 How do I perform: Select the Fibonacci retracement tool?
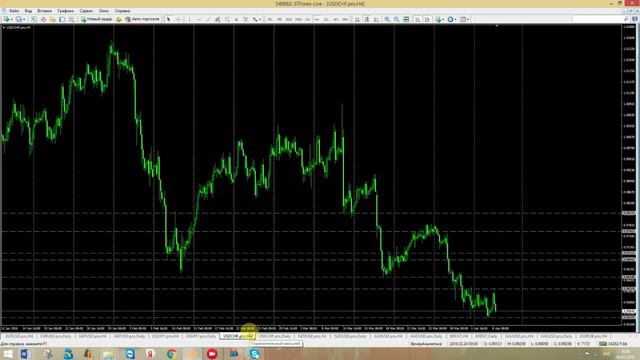pyautogui.click(x=227, y=19)
